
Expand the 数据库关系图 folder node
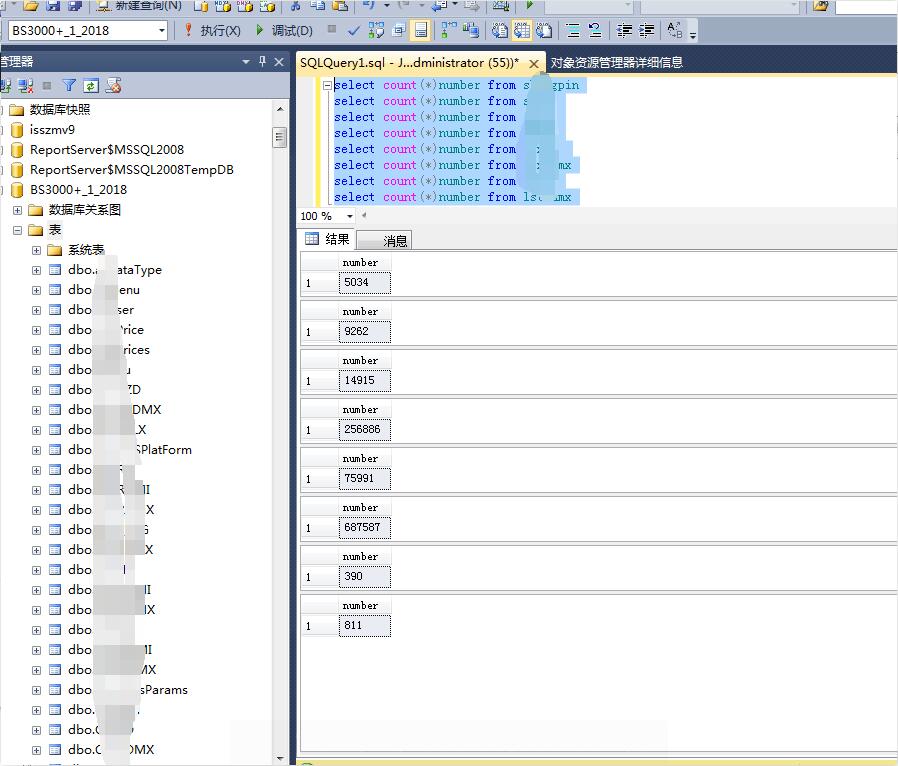click(x=18, y=210)
